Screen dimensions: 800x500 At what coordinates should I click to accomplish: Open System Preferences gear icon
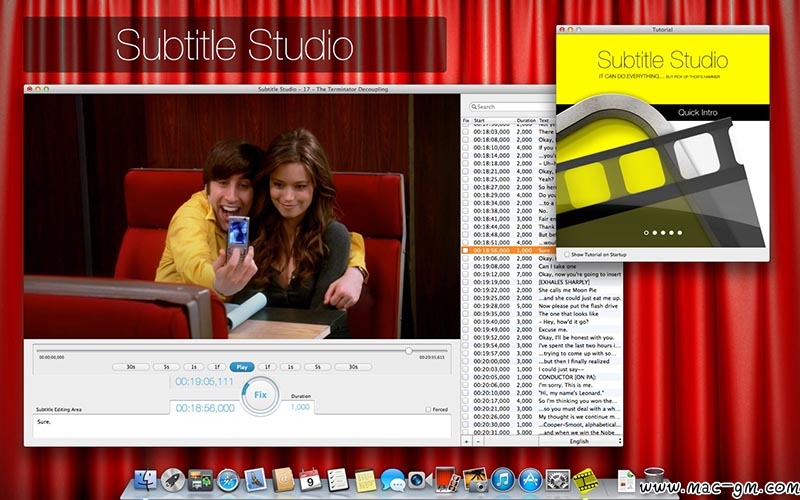[x=558, y=480]
